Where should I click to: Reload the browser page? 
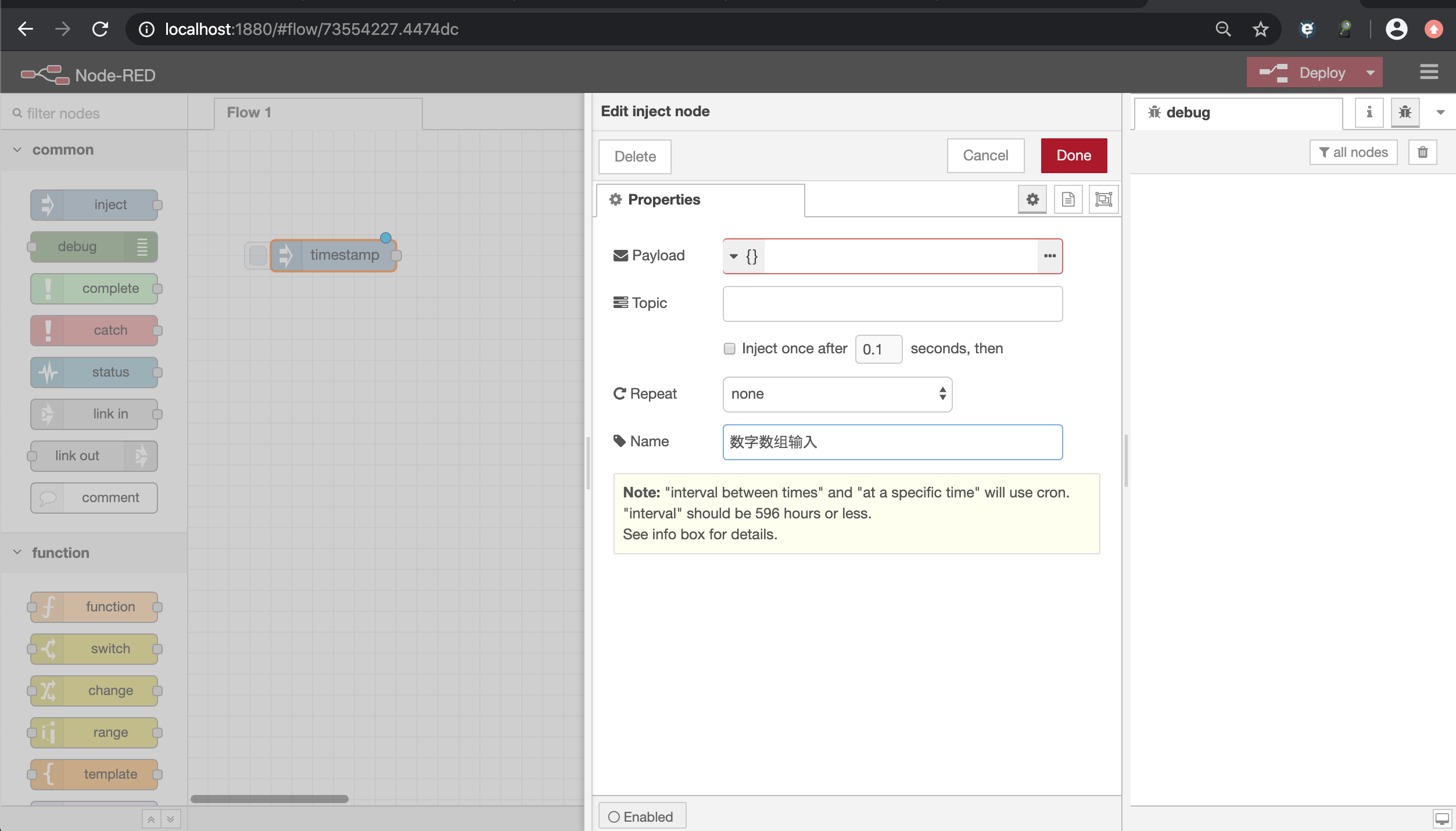tap(101, 29)
